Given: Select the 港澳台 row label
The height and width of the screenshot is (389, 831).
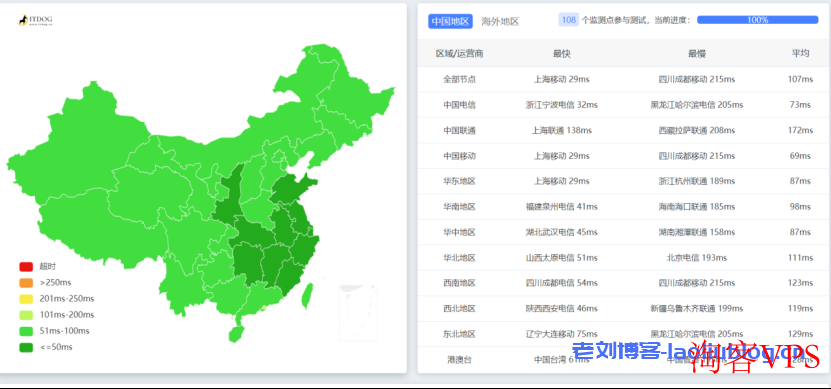Looking at the screenshot, I should (459, 360).
